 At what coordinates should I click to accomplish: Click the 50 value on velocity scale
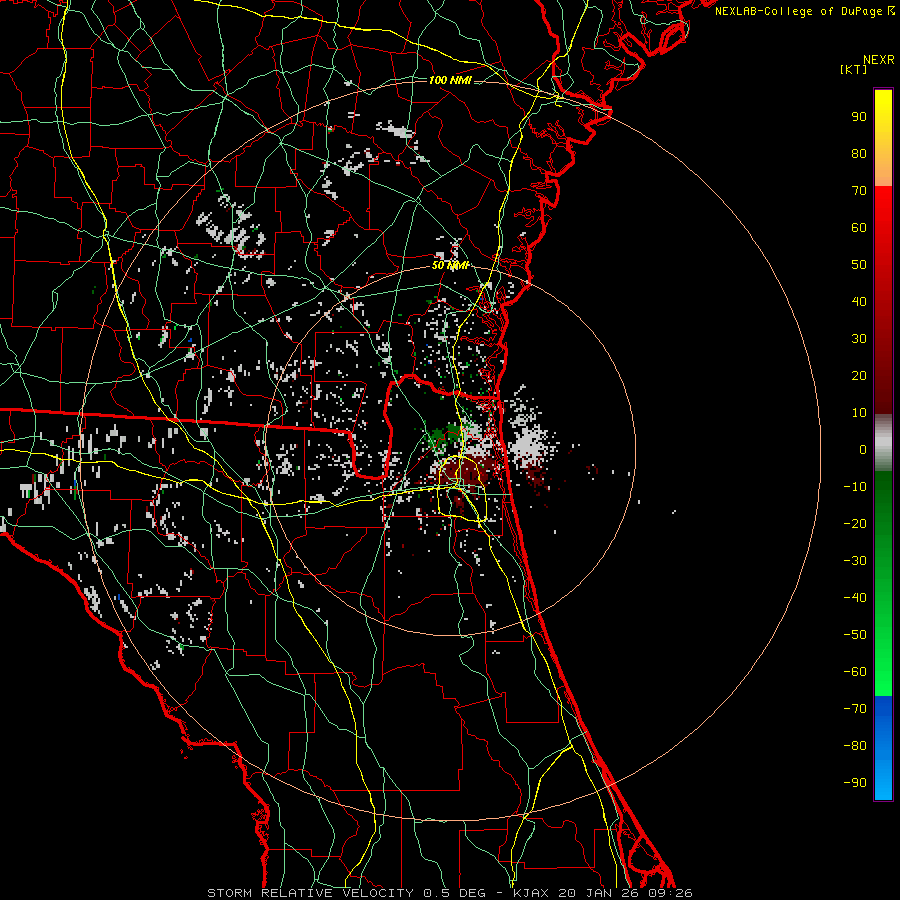pyautogui.click(x=859, y=265)
